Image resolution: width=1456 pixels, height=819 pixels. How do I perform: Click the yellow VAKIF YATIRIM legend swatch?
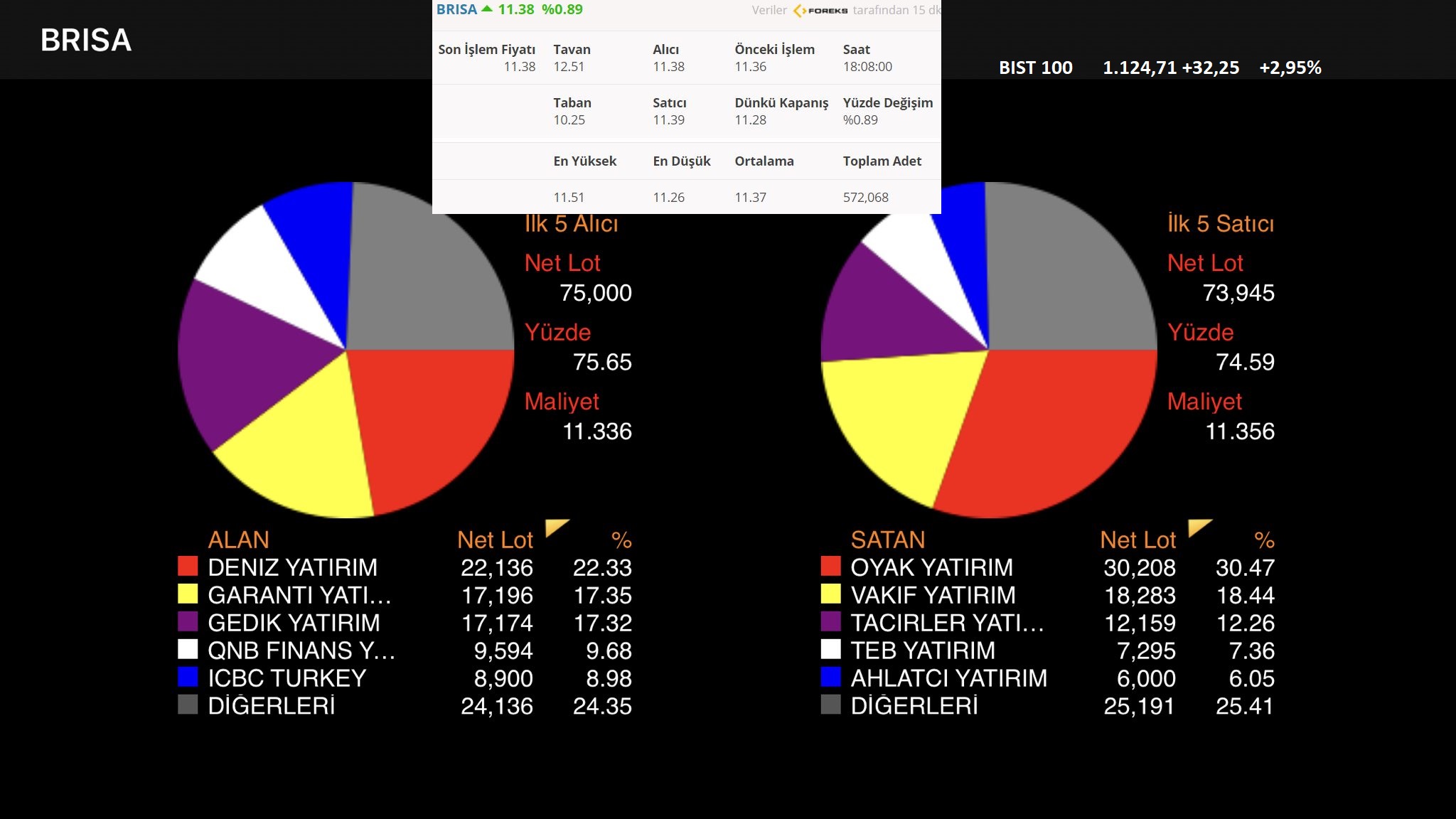coord(830,594)
